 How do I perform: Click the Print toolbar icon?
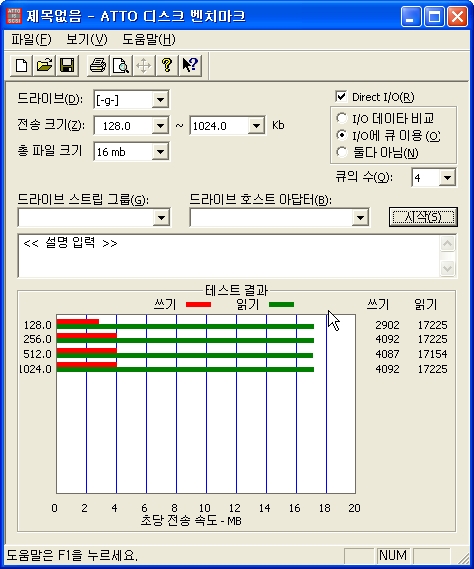coord(98,66)
